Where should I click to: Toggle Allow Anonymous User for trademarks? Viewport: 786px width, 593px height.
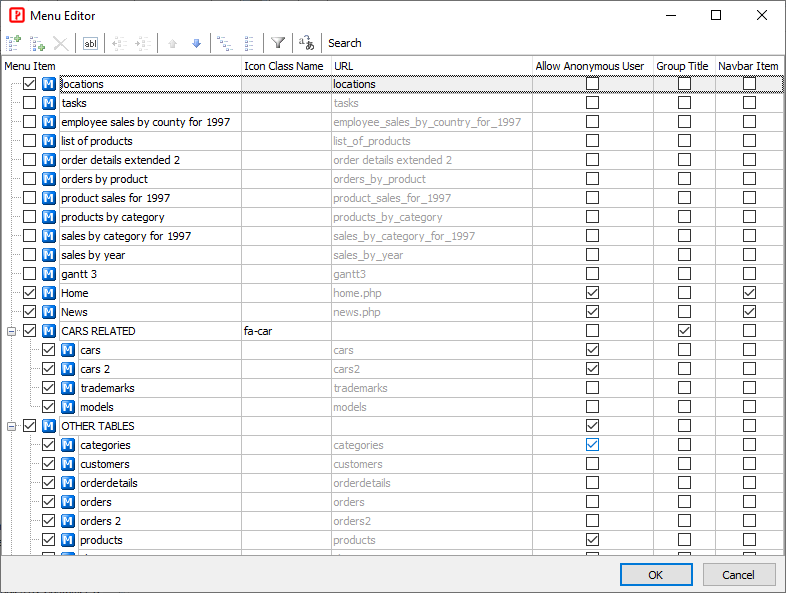pos(593,388)
